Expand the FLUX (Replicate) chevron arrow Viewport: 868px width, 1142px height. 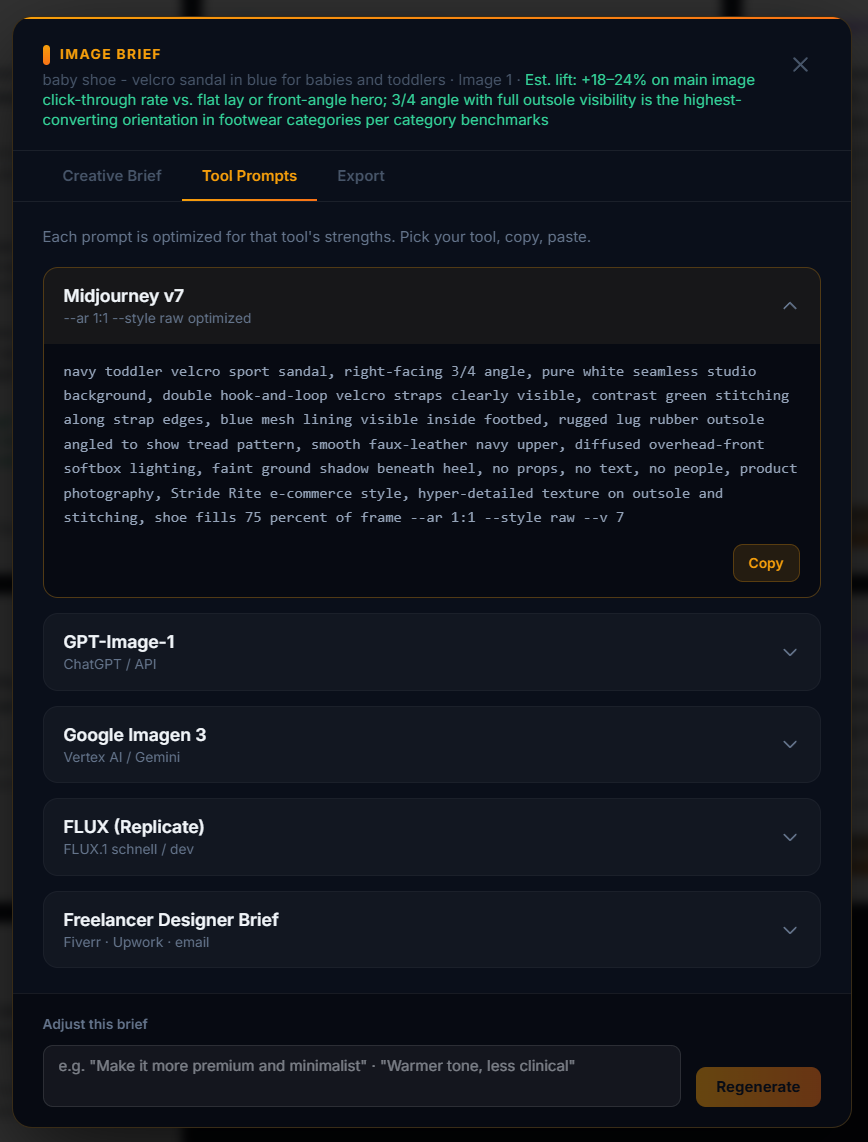point(790,837)
